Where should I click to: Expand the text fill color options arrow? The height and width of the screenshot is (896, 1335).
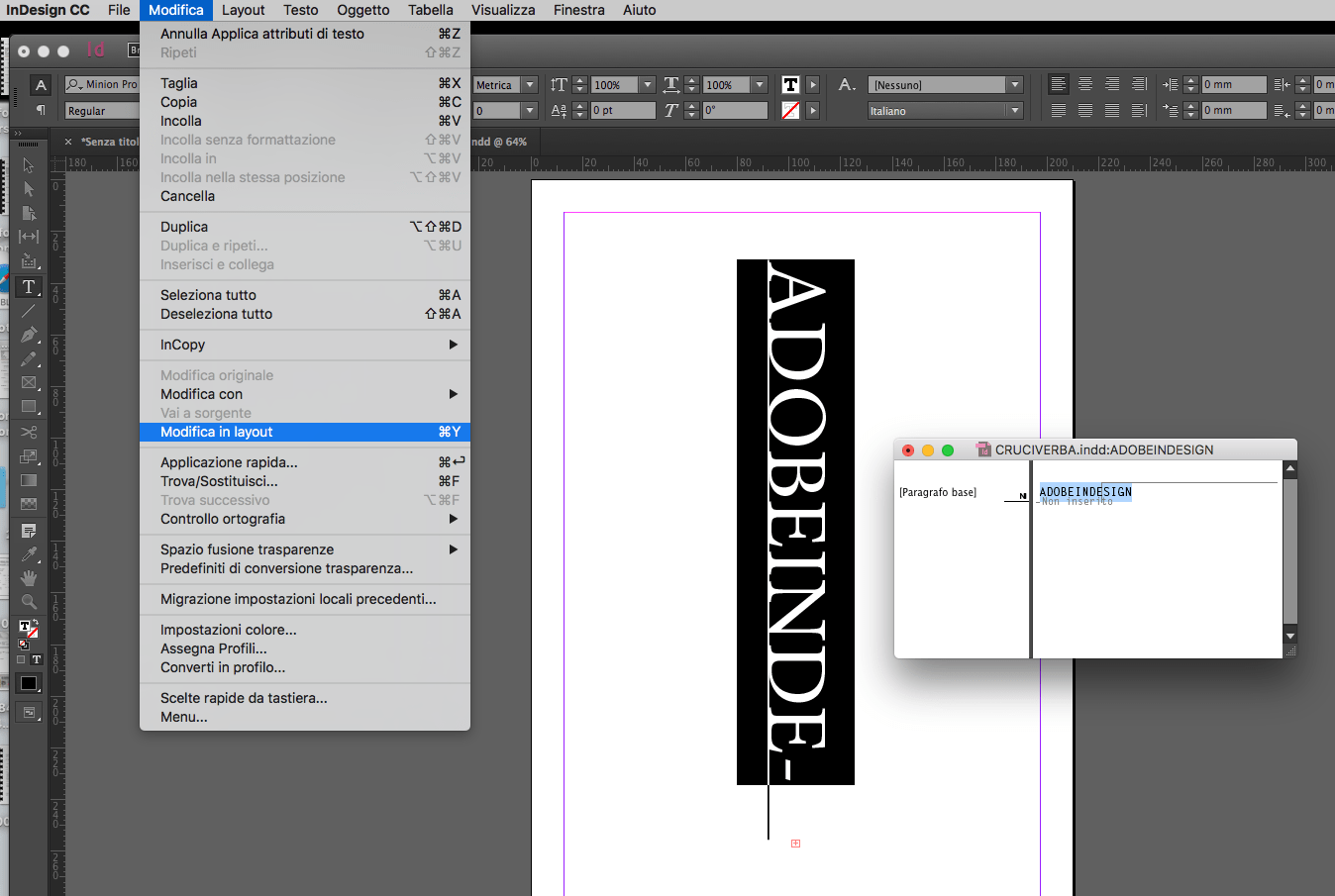pos(813,85)
